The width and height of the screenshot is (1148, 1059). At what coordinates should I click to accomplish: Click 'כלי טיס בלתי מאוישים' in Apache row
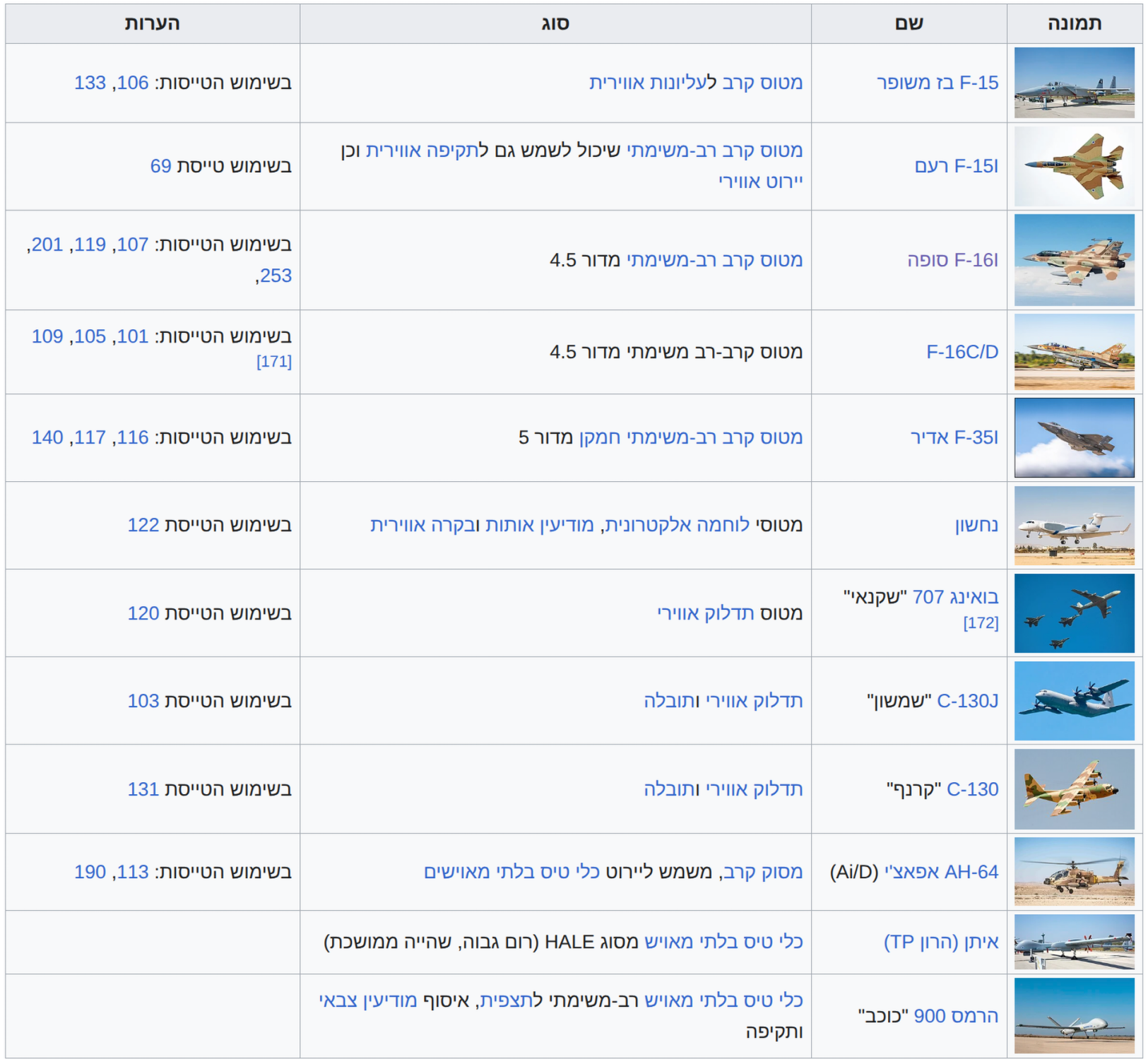(511, 872)
